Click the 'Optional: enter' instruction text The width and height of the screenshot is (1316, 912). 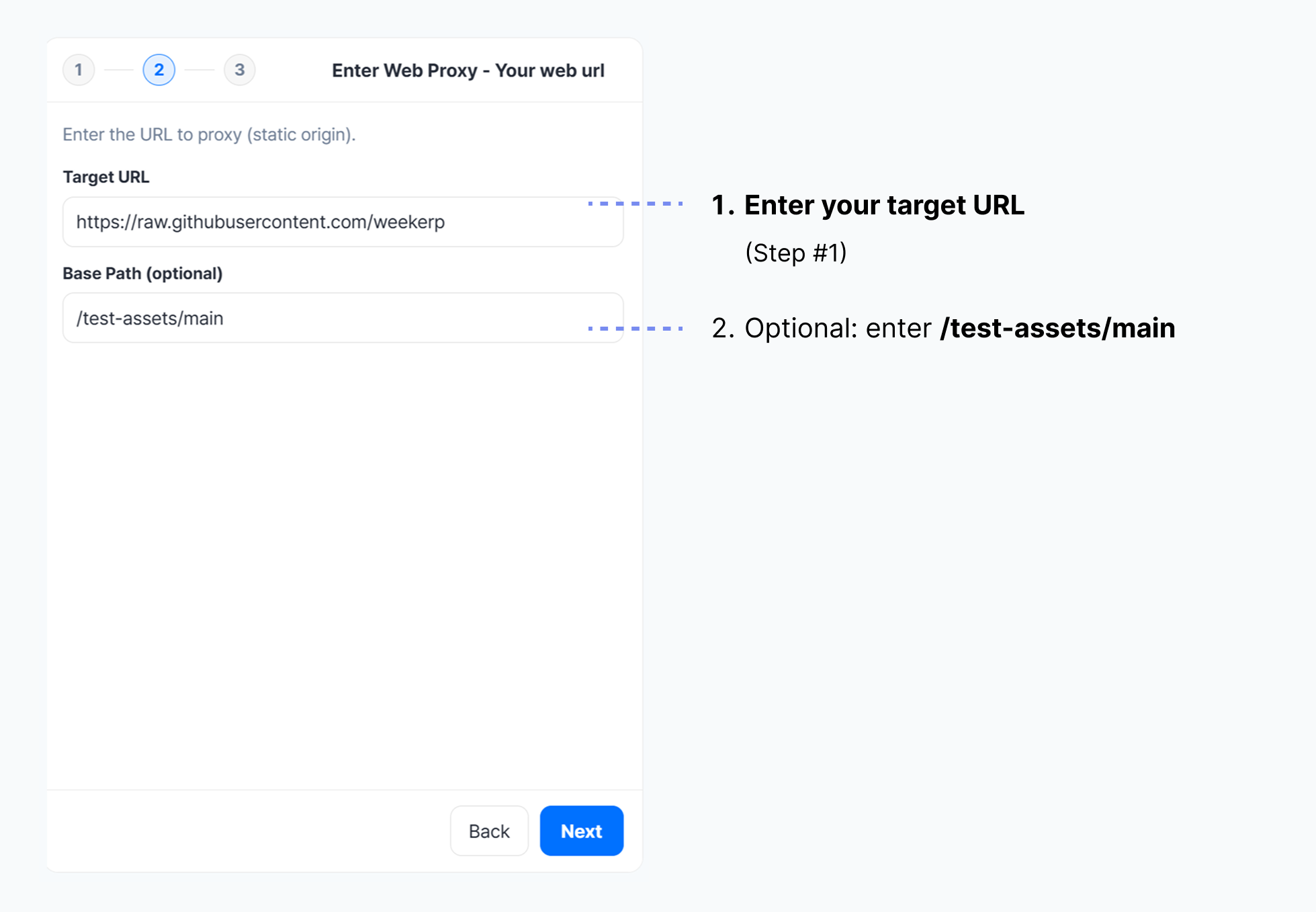click(838, 329)
